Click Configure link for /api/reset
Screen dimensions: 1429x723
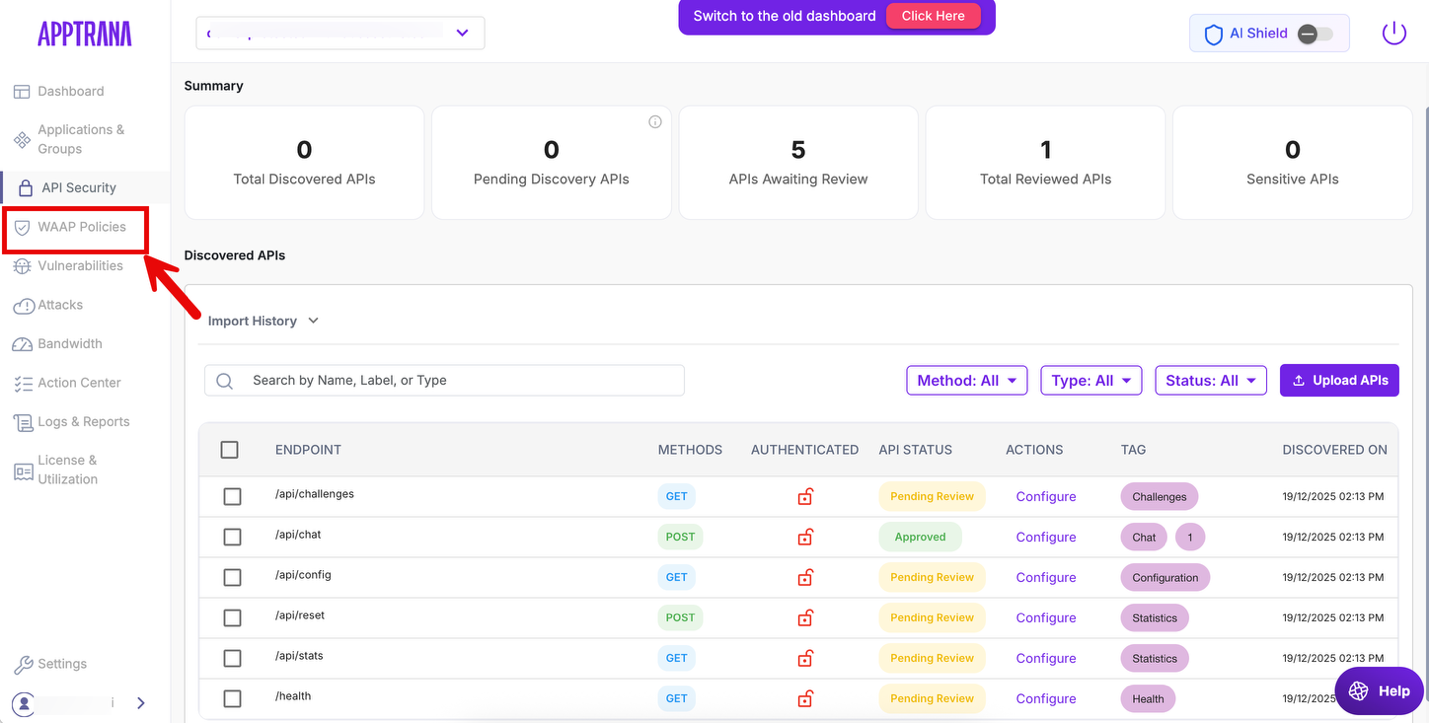tap(1046, 618)
